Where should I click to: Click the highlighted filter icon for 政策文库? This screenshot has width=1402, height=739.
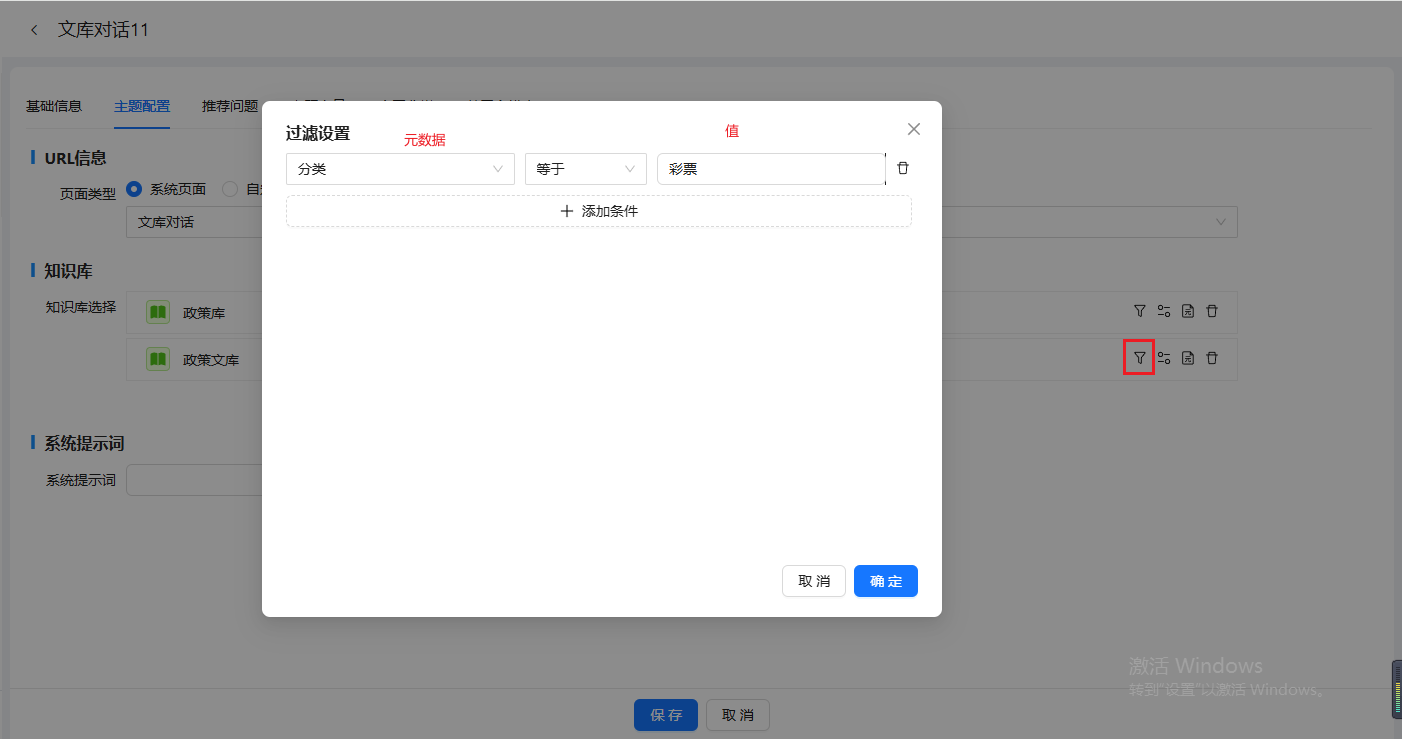click(x=1139, y=358)
